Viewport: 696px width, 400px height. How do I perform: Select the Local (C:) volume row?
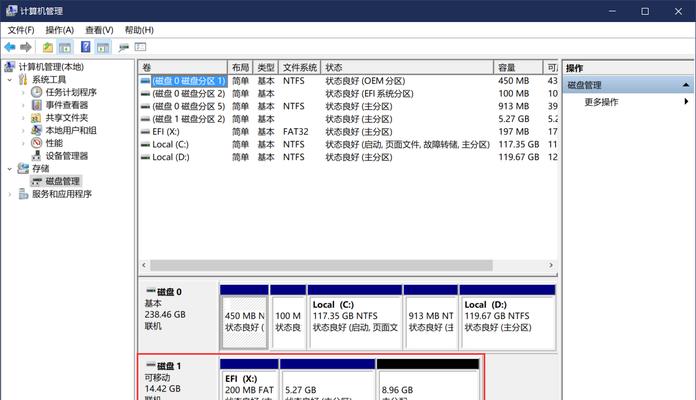[x=348, y=144]
